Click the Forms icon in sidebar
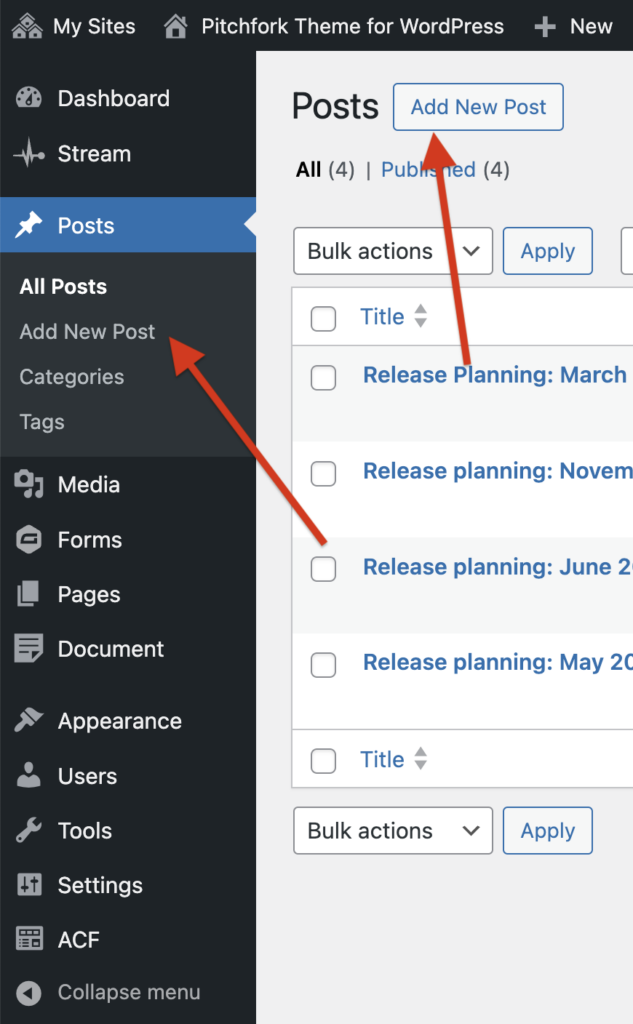This screenshot has width=633, height=1024. [29, 540]
